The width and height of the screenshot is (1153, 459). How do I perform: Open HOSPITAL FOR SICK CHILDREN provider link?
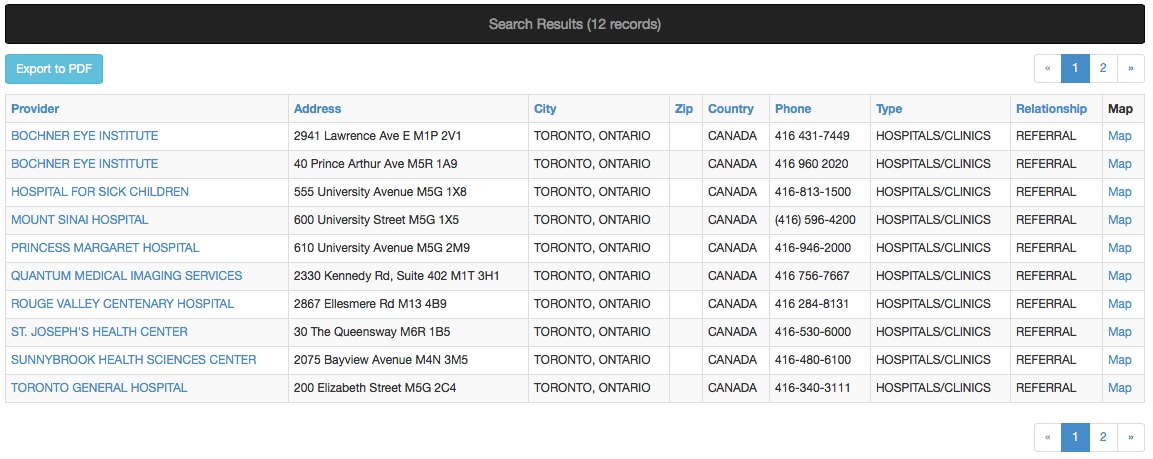[100, 192]
